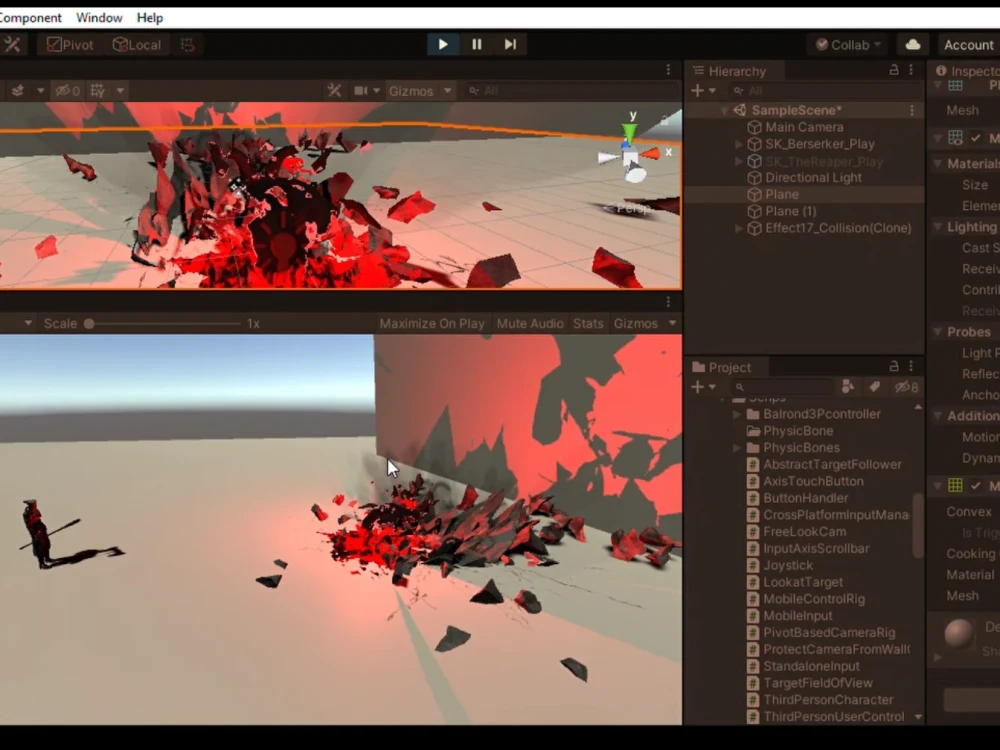Open Scene Gizmos dropdown arrow
This screenshot has height=750, width=1000.
[448, 91]
